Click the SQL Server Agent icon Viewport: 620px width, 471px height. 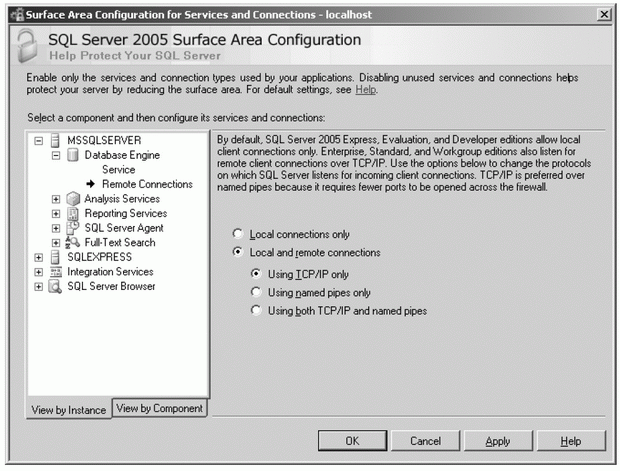[x=72, y=227]
